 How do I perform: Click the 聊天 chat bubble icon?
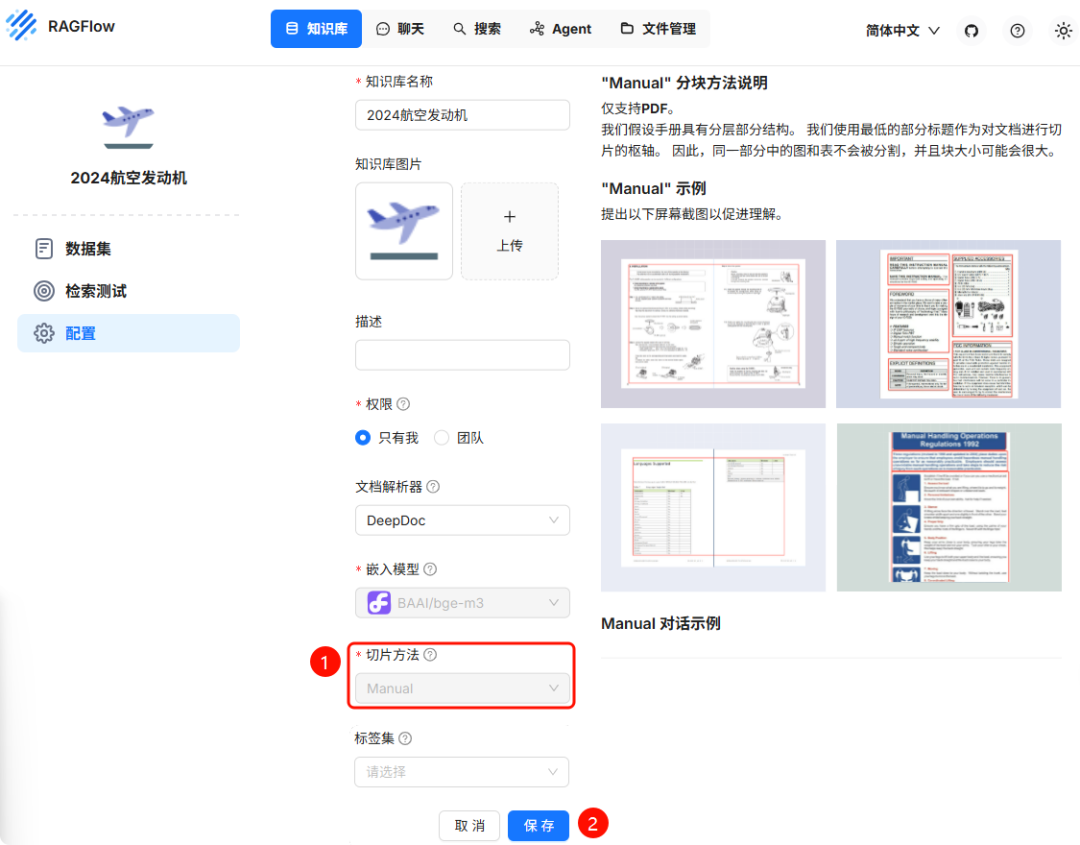coord(383,29)
